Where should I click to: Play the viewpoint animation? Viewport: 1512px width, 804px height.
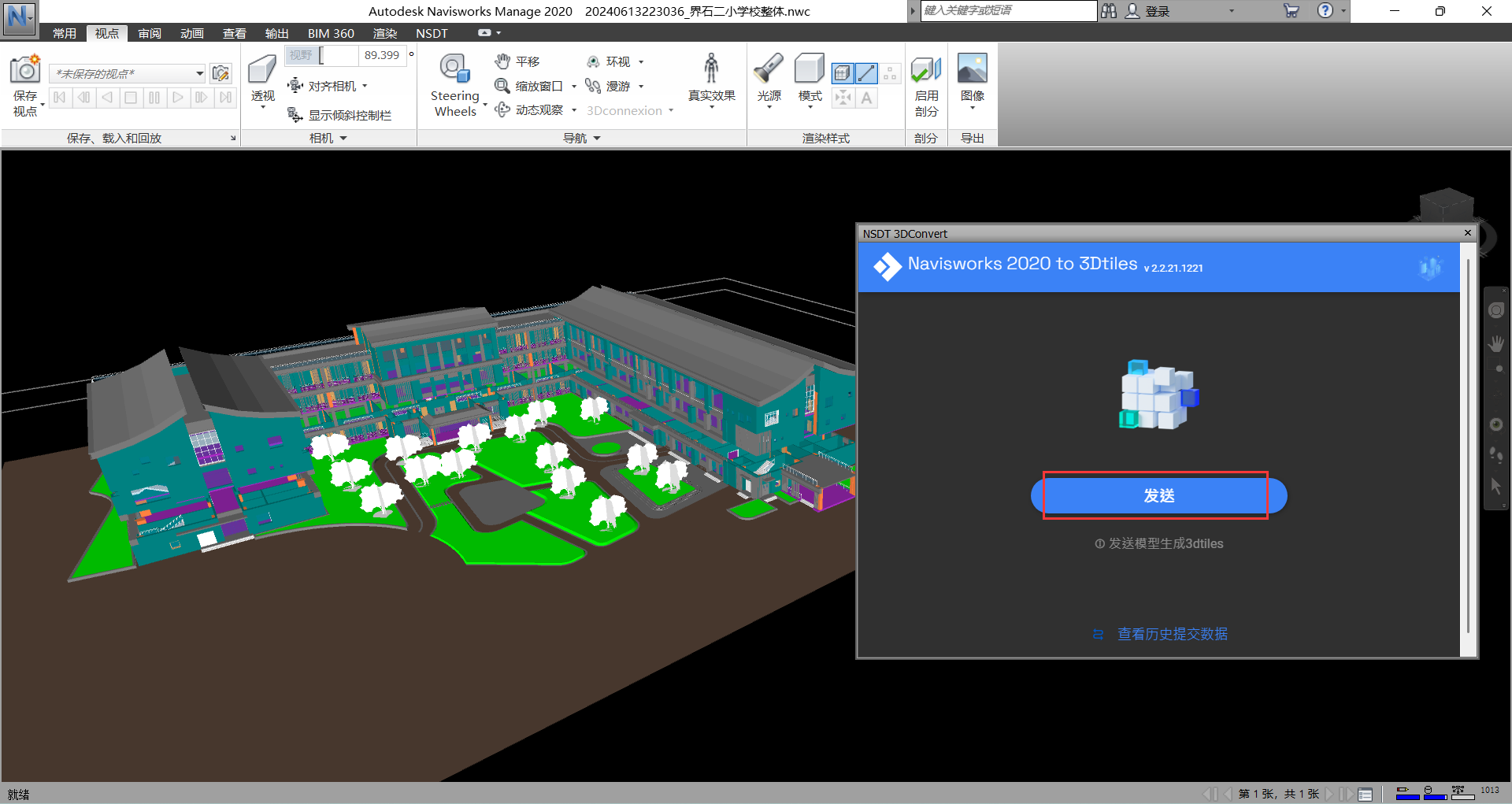(178, 98)
